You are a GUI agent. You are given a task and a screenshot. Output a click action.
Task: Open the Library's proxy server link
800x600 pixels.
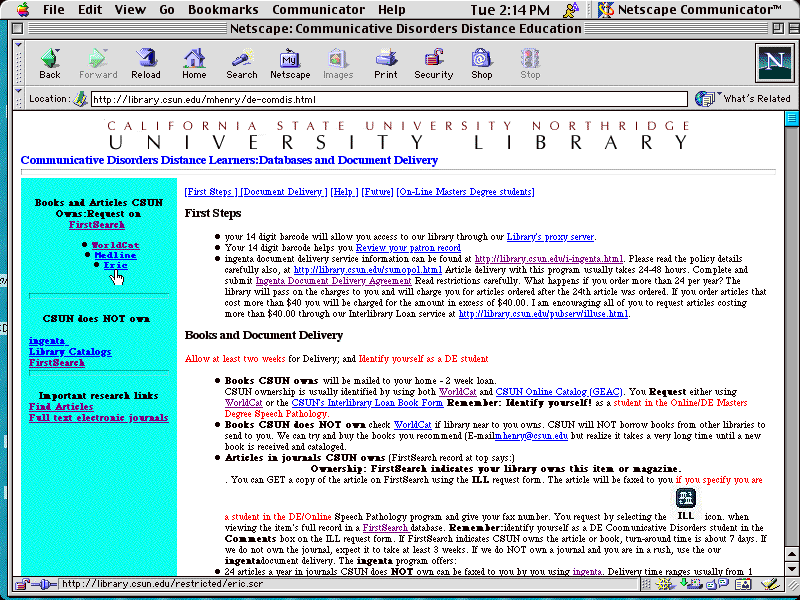550,237
